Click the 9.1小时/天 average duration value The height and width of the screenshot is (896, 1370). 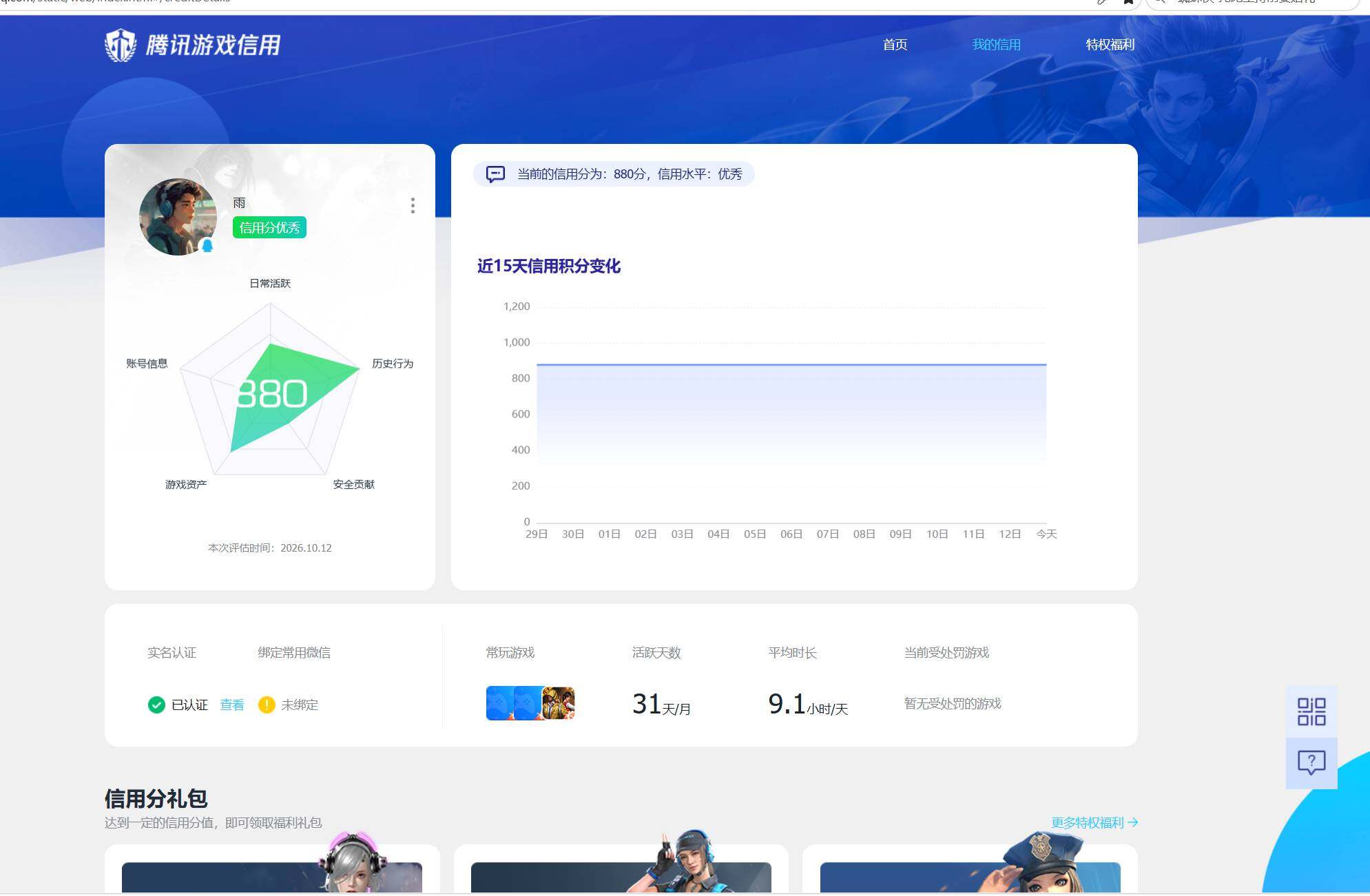808,705
